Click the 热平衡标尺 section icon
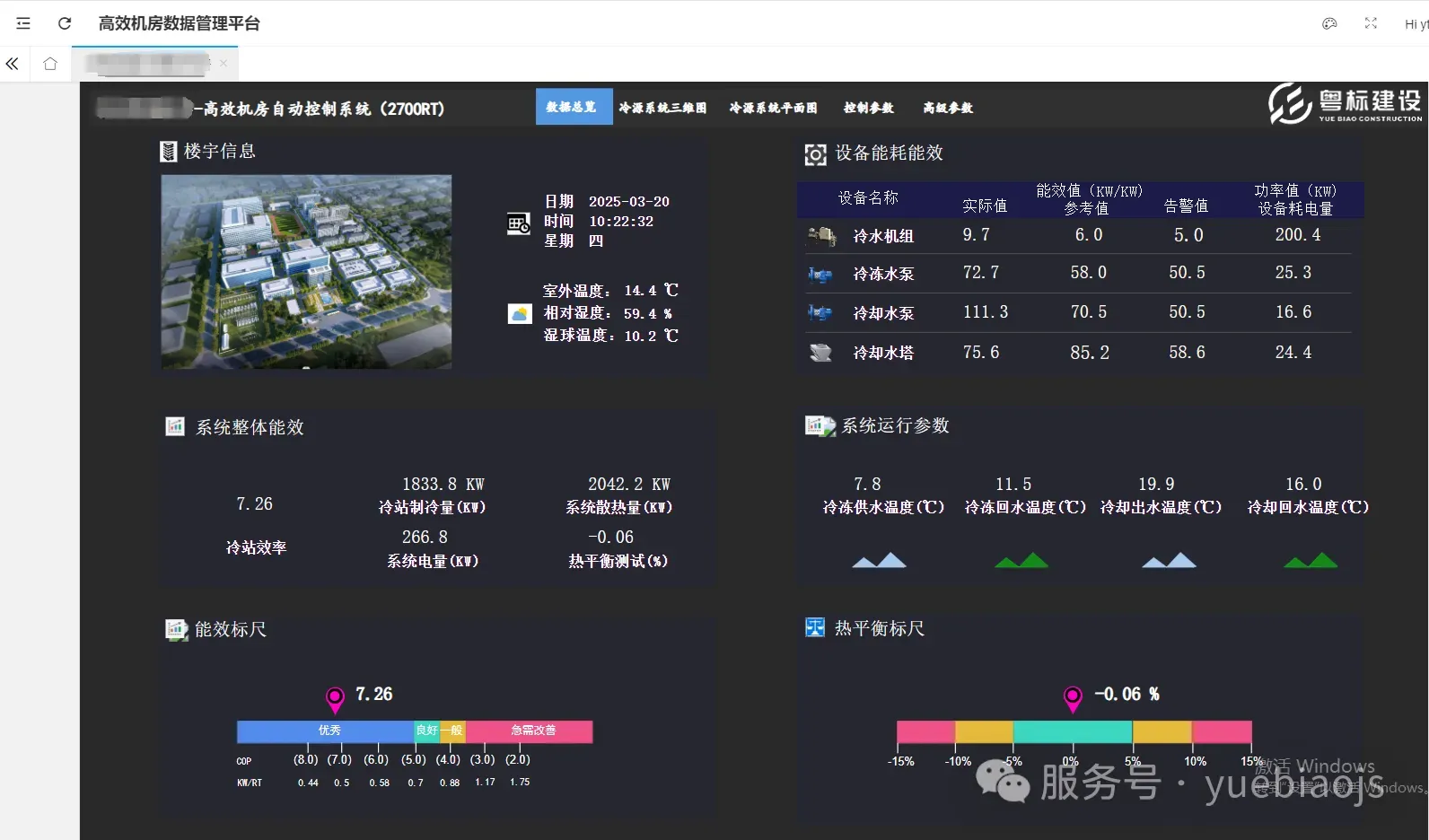1429x840 pixels. click(815, 627)
